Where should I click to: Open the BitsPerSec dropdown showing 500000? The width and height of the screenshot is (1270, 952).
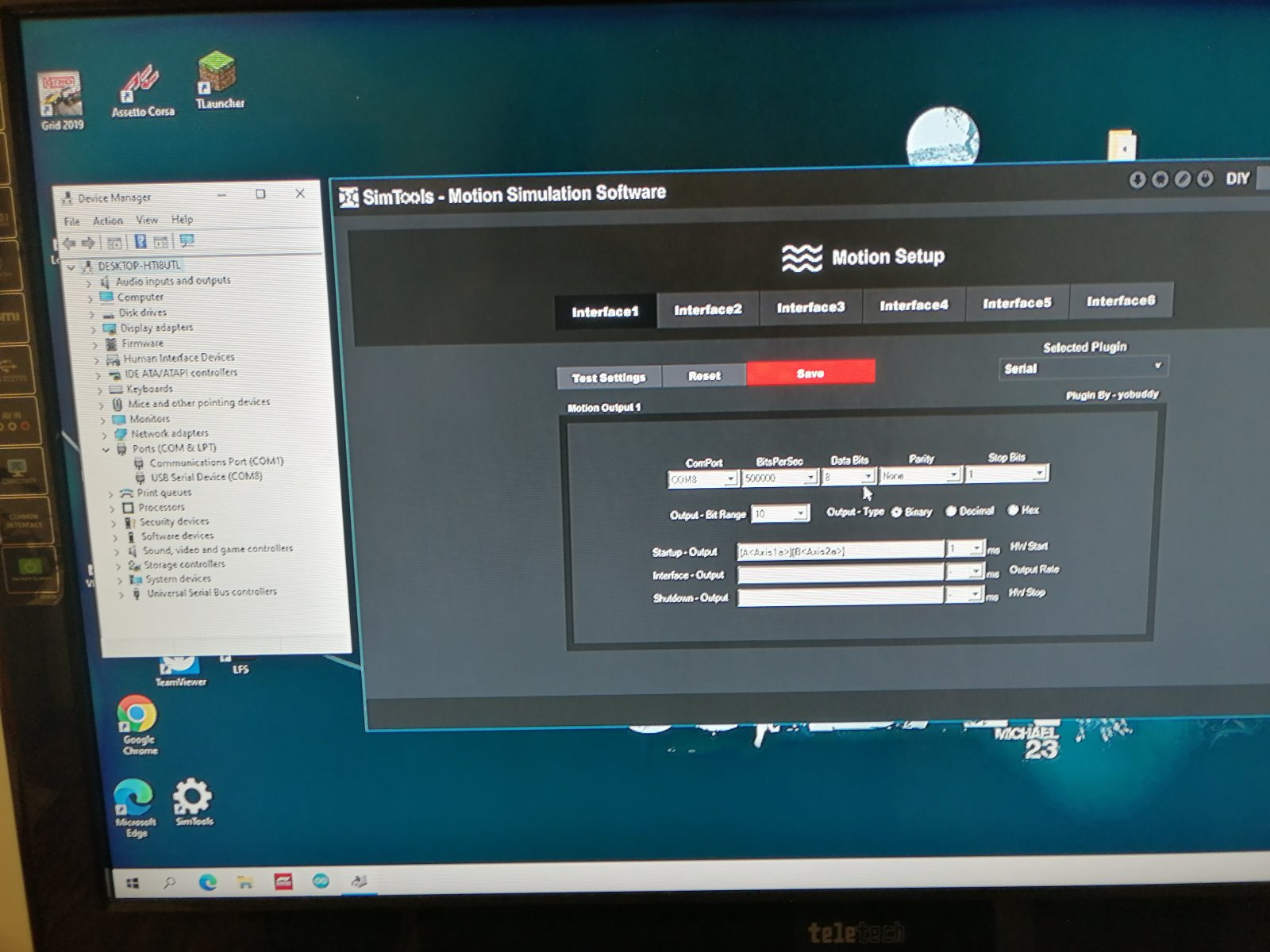(779, 478)
